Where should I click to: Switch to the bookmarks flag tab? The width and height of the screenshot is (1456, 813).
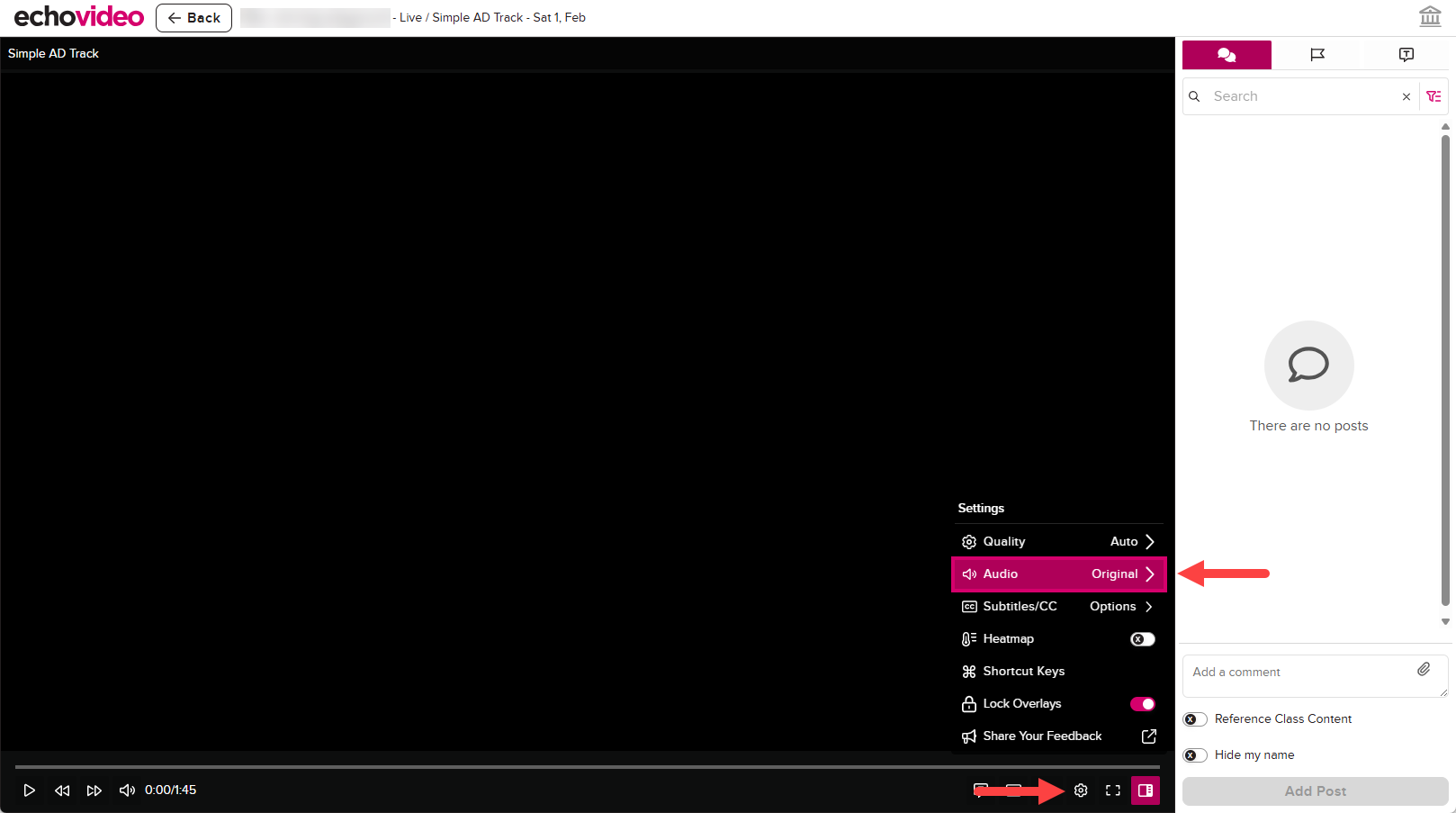pyautogui.click(x=1317, y=55)
